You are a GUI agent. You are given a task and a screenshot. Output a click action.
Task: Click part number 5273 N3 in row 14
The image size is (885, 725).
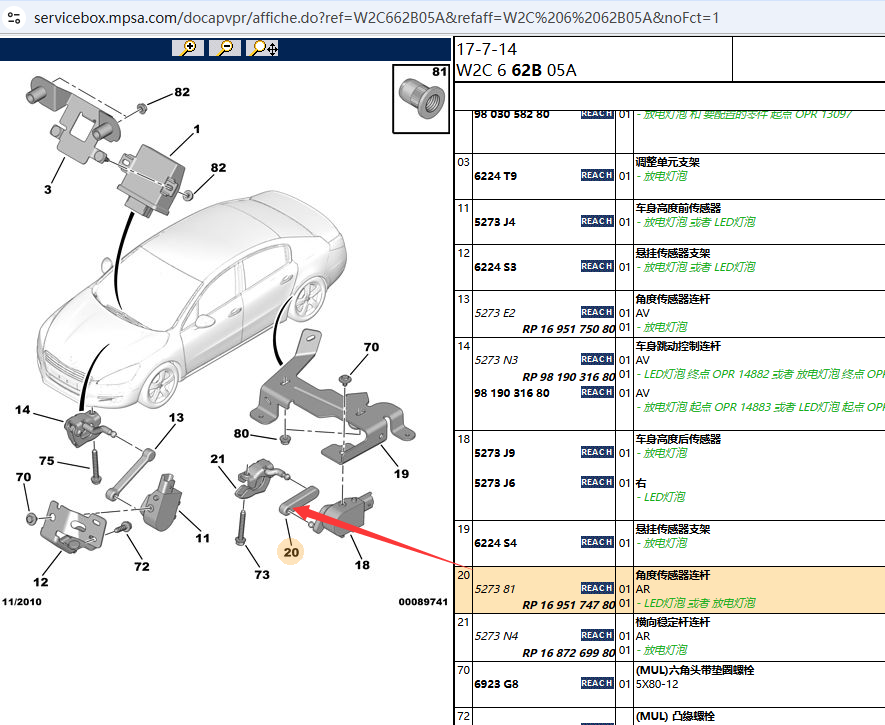pos(496,360)
